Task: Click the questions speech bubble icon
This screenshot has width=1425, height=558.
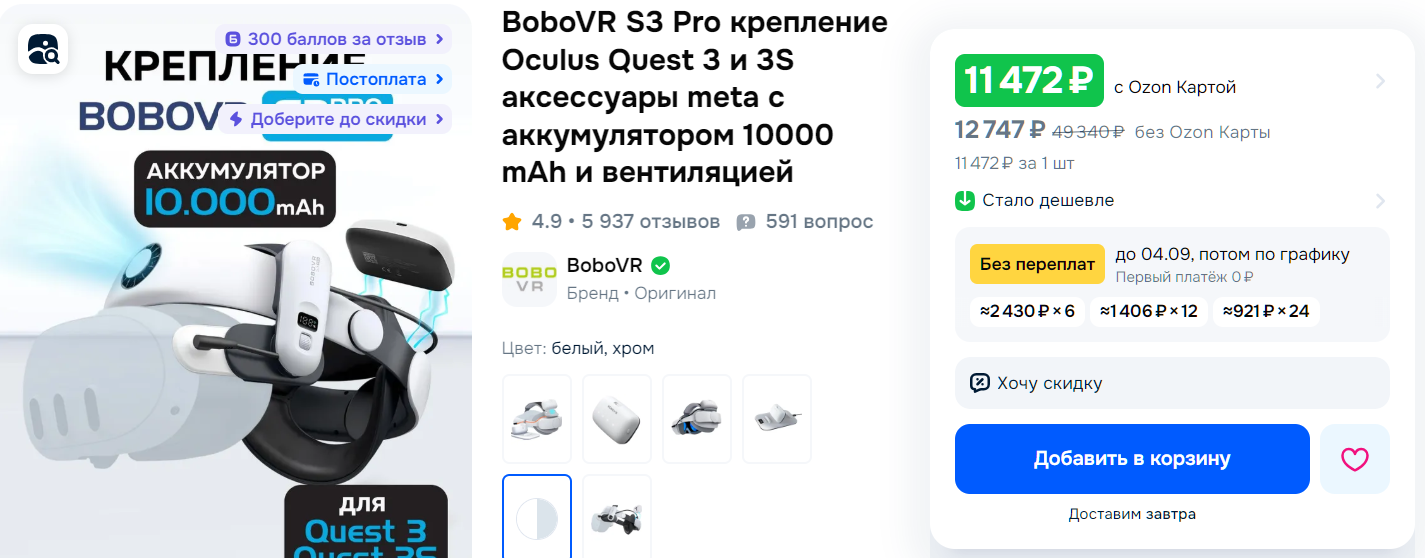Action: tap(746, 222)
